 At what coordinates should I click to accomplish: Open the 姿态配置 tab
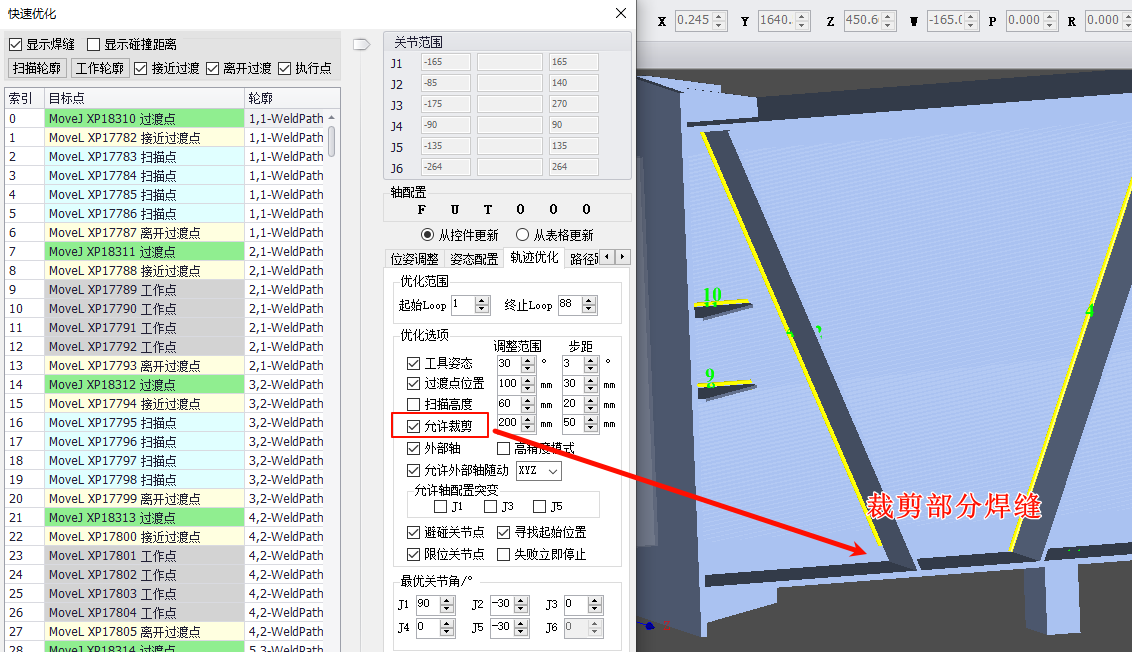pyautogui.click(x=474, y=258)
